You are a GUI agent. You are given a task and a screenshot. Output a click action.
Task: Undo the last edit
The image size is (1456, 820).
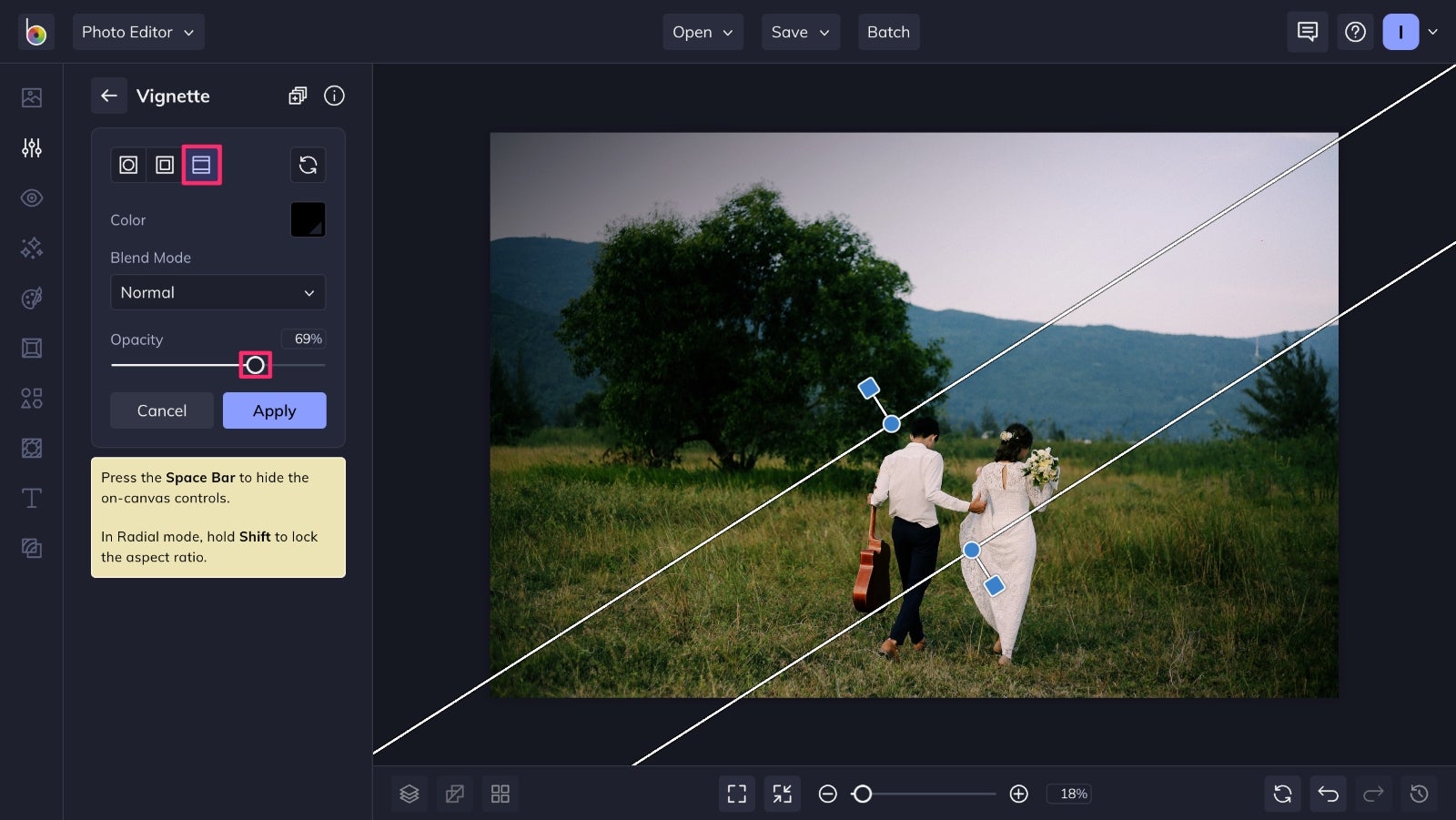pyautogui.click(x=1328, y=793)
